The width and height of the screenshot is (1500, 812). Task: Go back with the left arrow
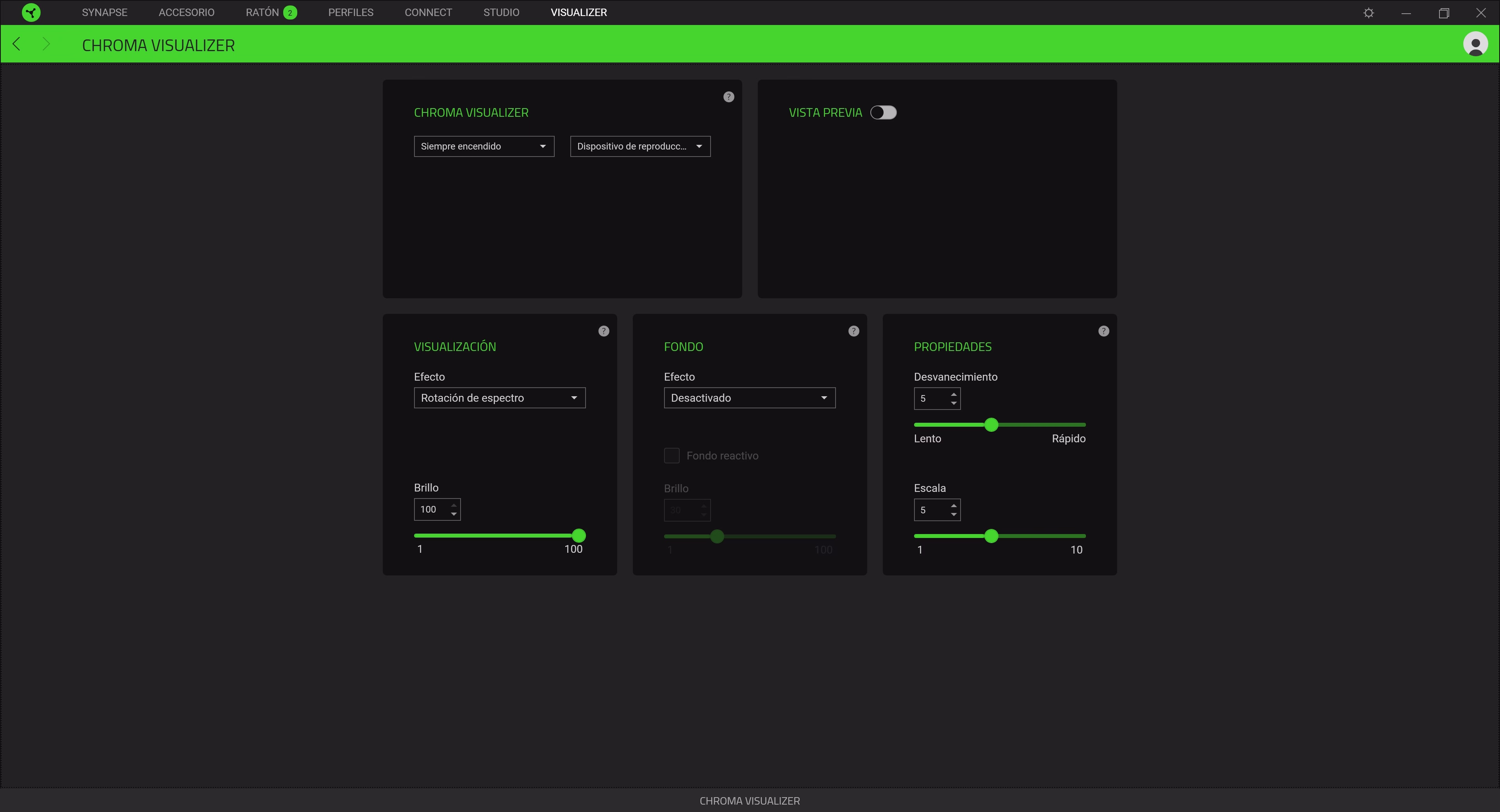tap(16, 44)
